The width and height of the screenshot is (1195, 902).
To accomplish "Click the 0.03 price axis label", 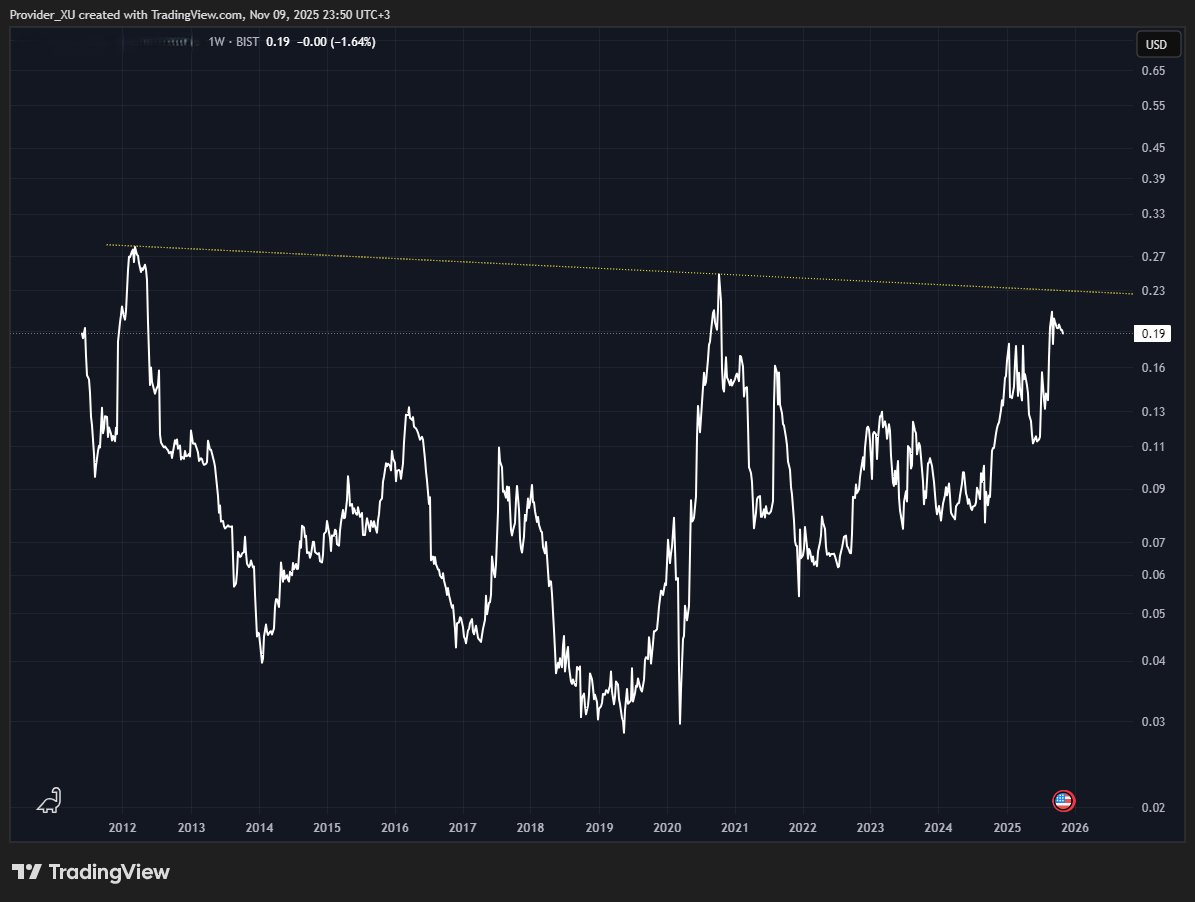I will (x=1153, y=721).
